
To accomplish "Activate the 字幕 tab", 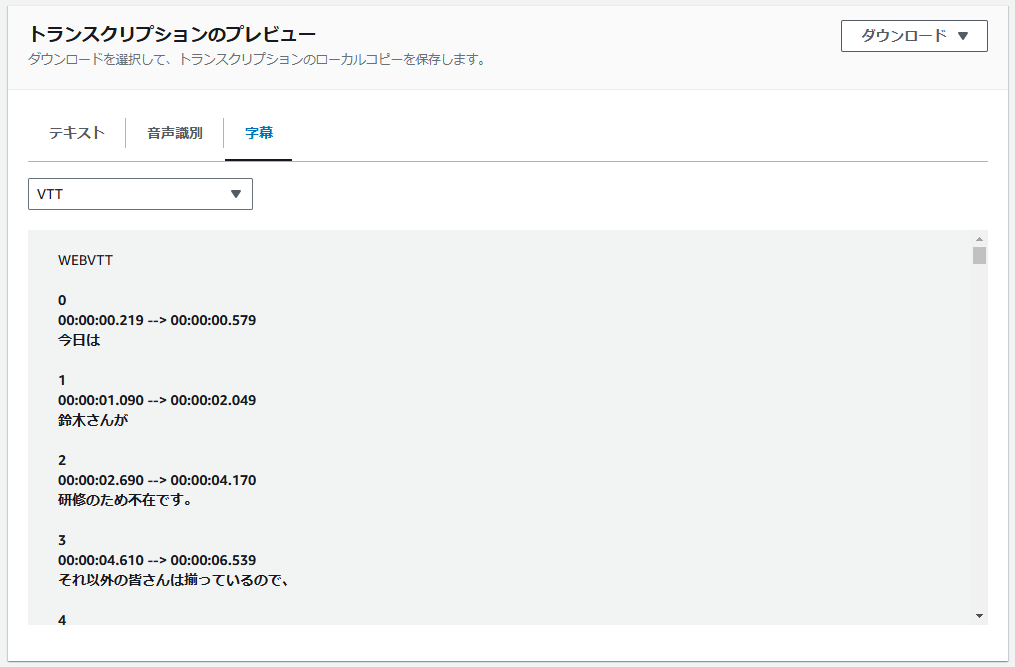I will pos(258,131).
